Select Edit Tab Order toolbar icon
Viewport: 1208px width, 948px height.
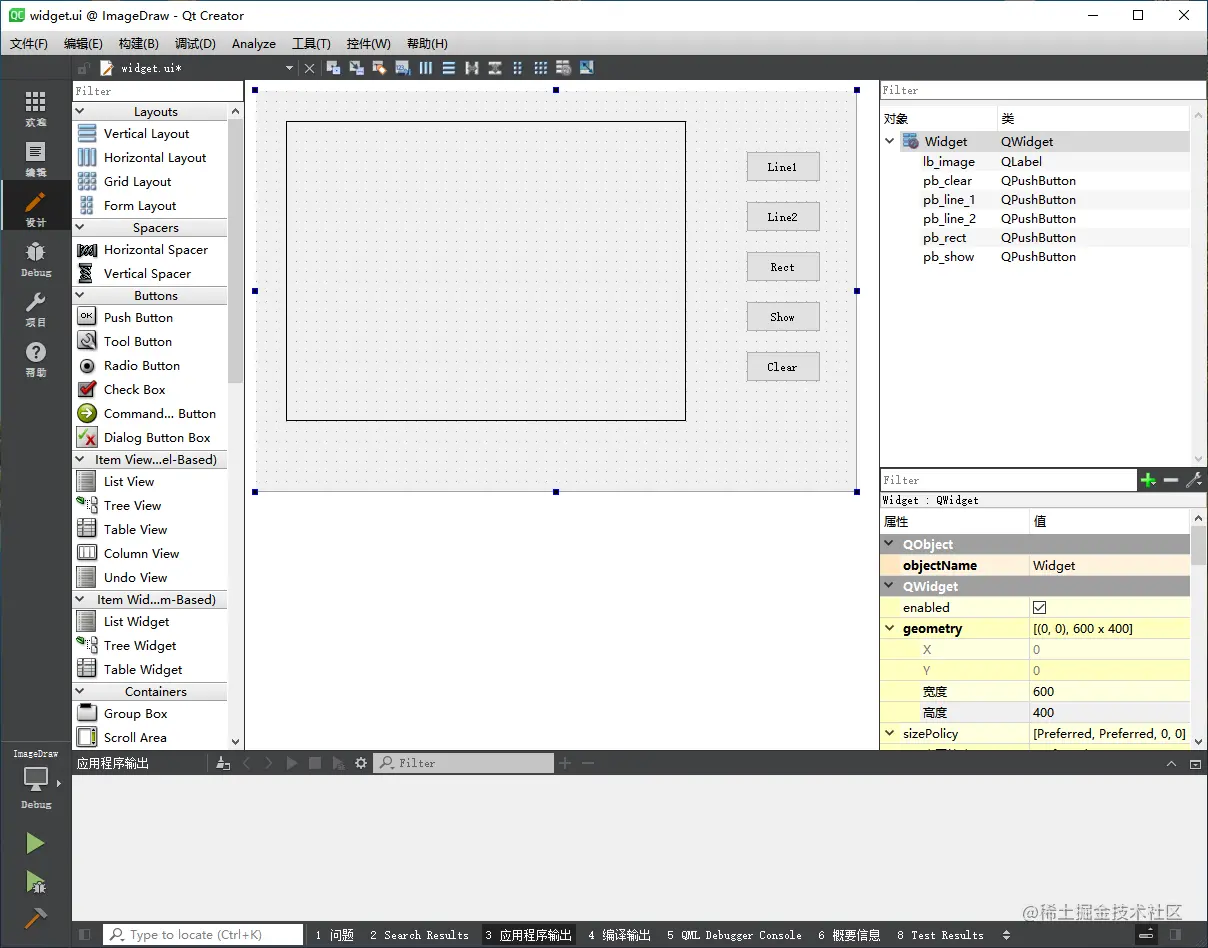(x=403, y=68)
